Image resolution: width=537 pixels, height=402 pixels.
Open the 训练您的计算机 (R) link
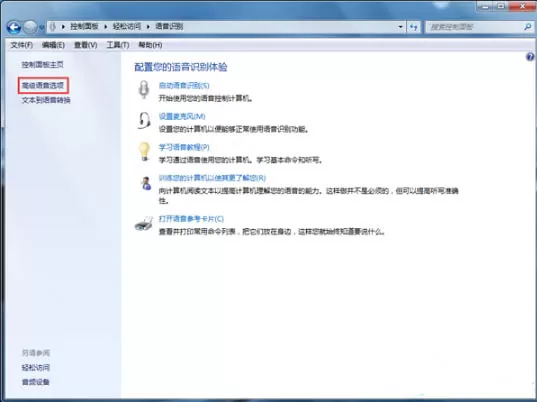pyautogui.click(x=212, y=178)
